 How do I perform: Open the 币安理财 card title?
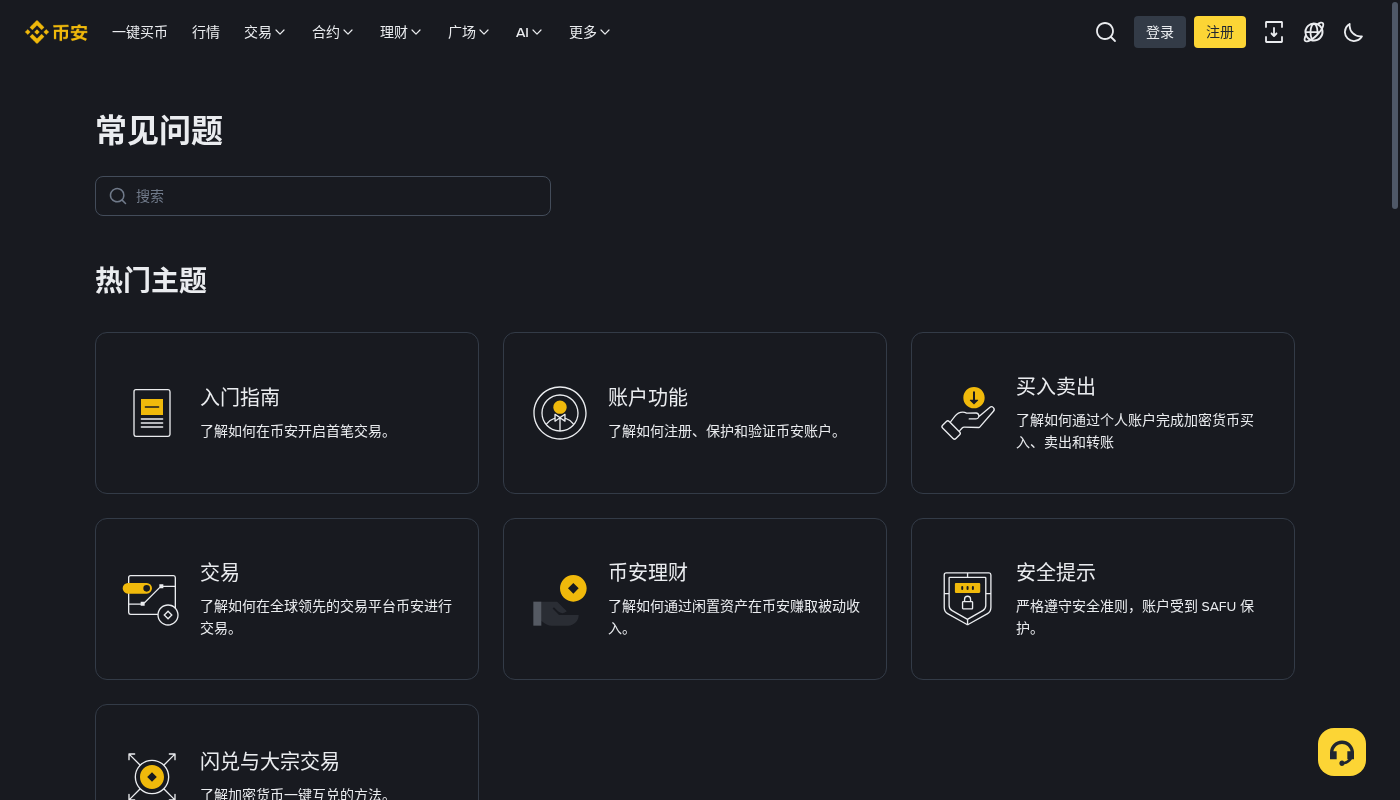coord(648,572)
